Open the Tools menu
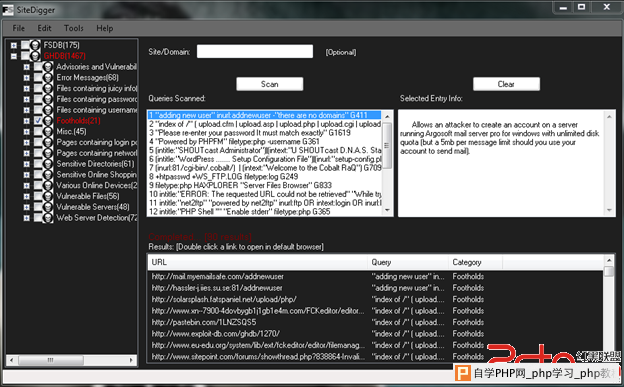The image size is (624, 387). 74,28
